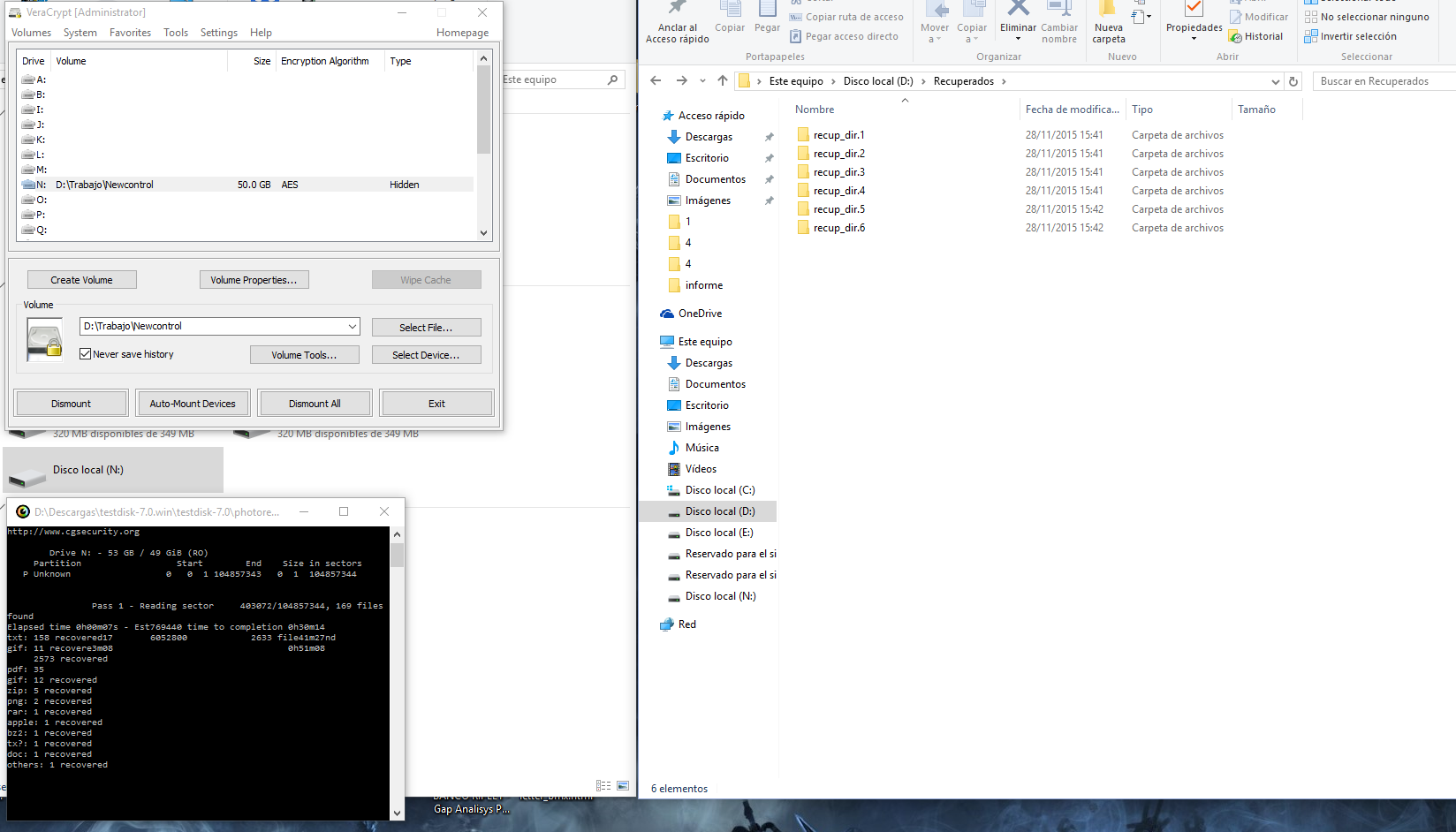The height and width of the screenshot is (832, 1456).
Task: Open Disco local (E:) in navigation pane
Action: pos(711,533)
